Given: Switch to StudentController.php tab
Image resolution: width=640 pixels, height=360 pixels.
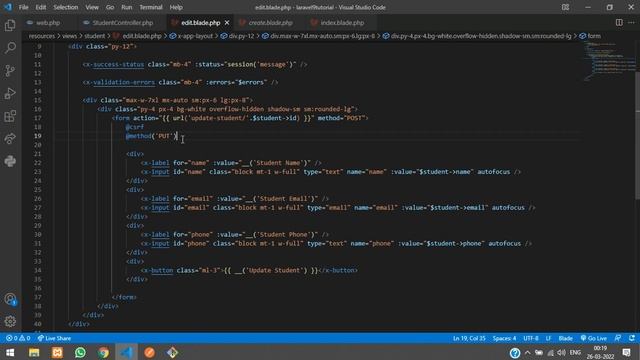Looking at the screenshot, I should [x=122, y=23].
